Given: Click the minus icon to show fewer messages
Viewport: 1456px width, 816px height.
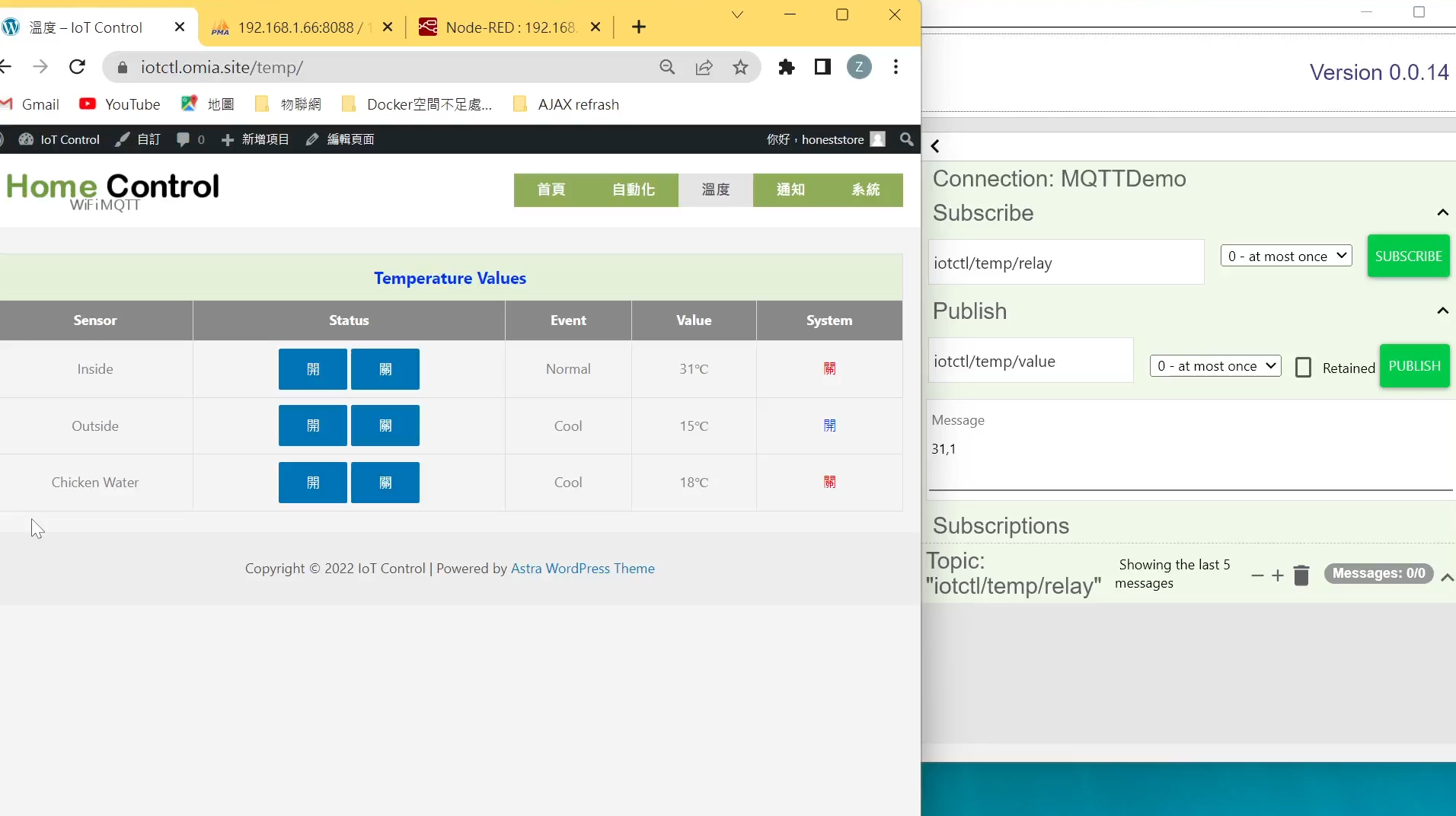Looking at the screenshot, I should pyautogui.click(x=1257, y=575).
